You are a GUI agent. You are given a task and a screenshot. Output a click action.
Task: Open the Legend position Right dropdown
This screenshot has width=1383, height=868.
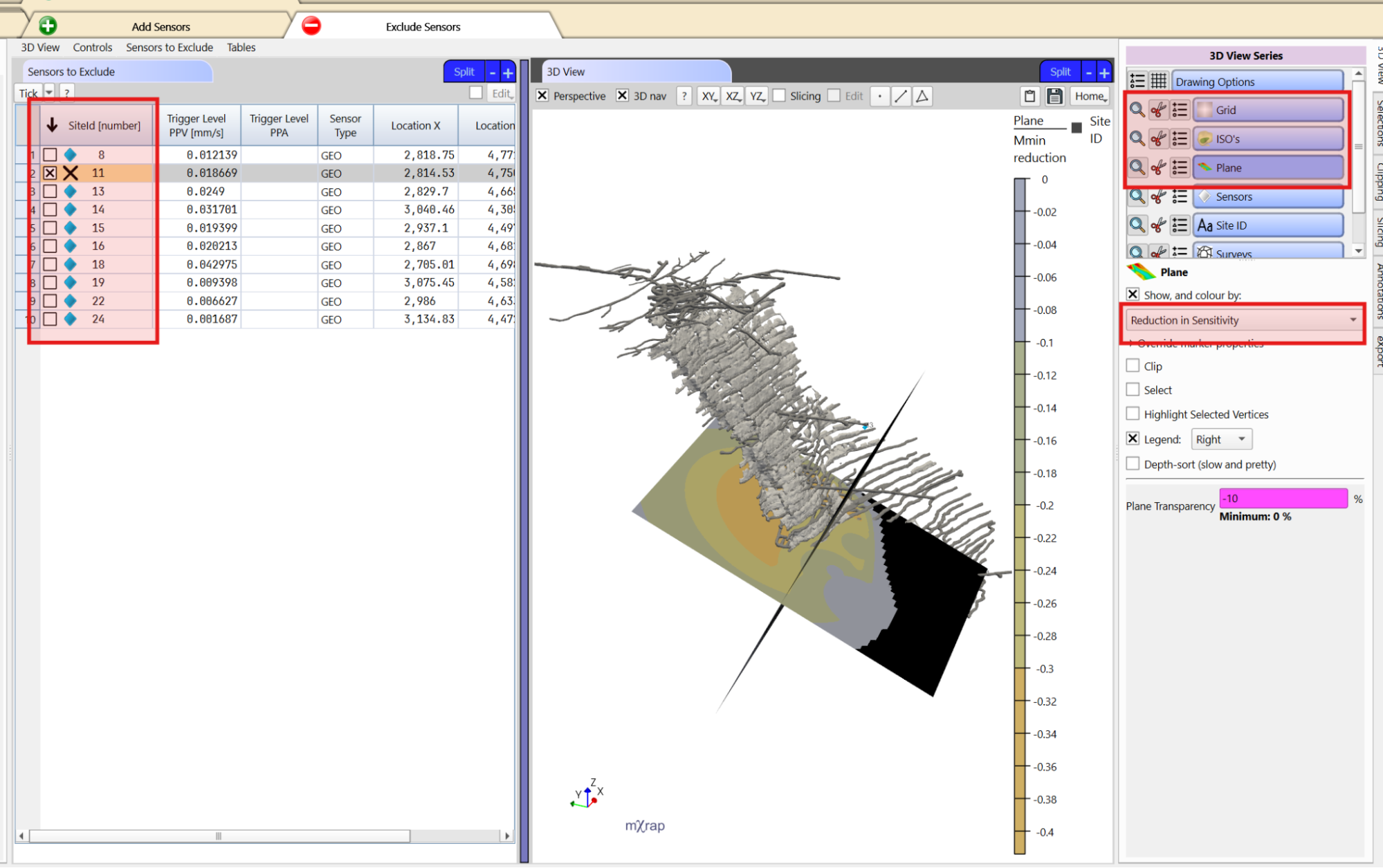pyautogui.click(x=1221, y=439)
